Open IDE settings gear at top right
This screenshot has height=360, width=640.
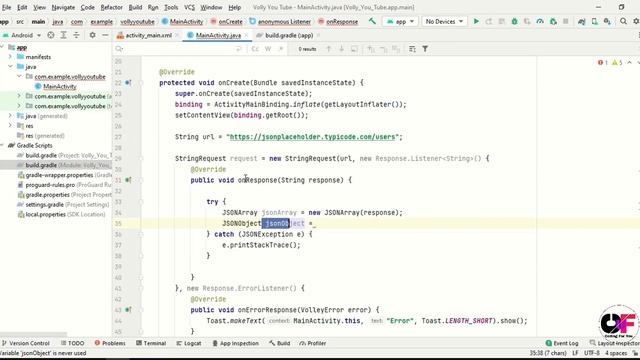pyautogui.click(x=636, y=21)
